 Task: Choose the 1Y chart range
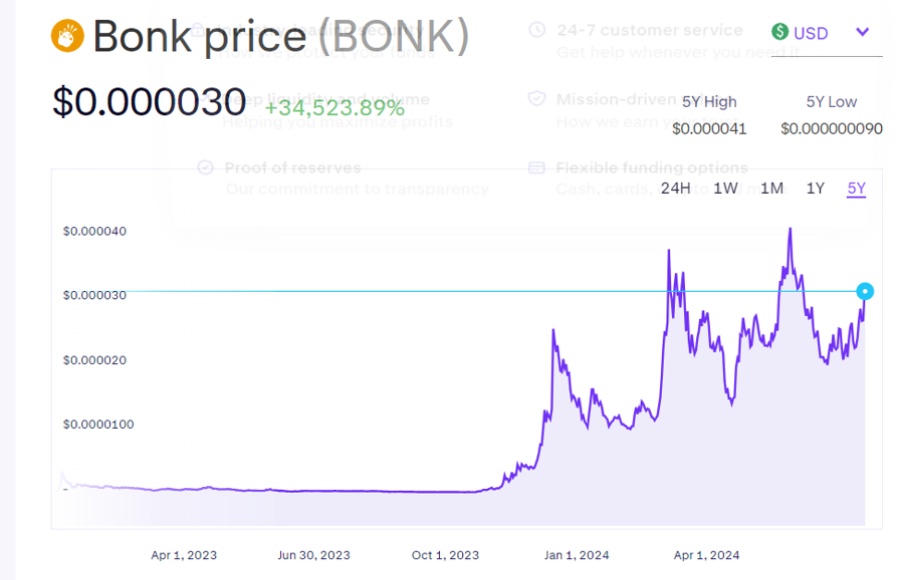815,189
